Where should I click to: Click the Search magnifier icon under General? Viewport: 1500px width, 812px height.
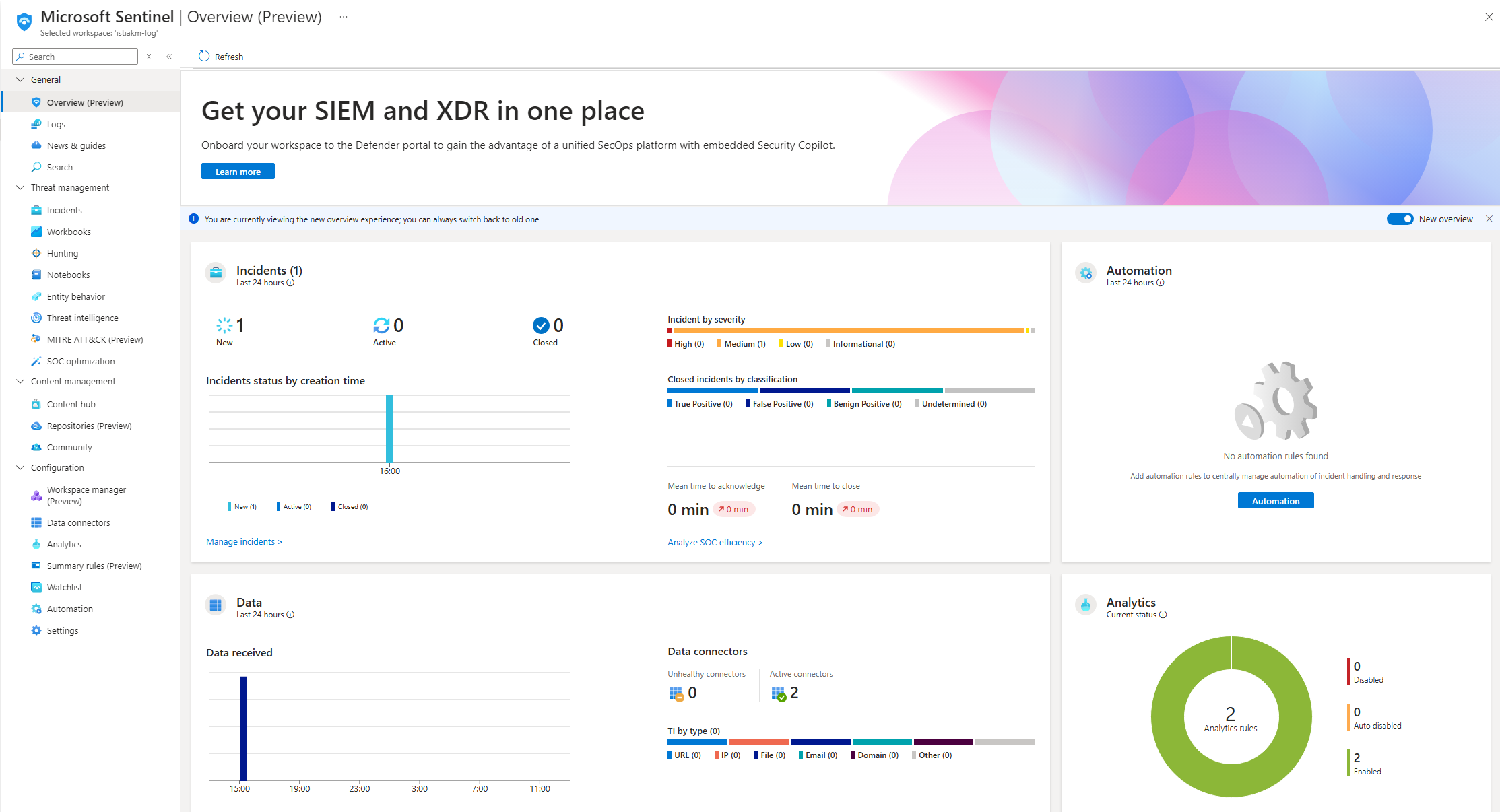pos(36,167)
